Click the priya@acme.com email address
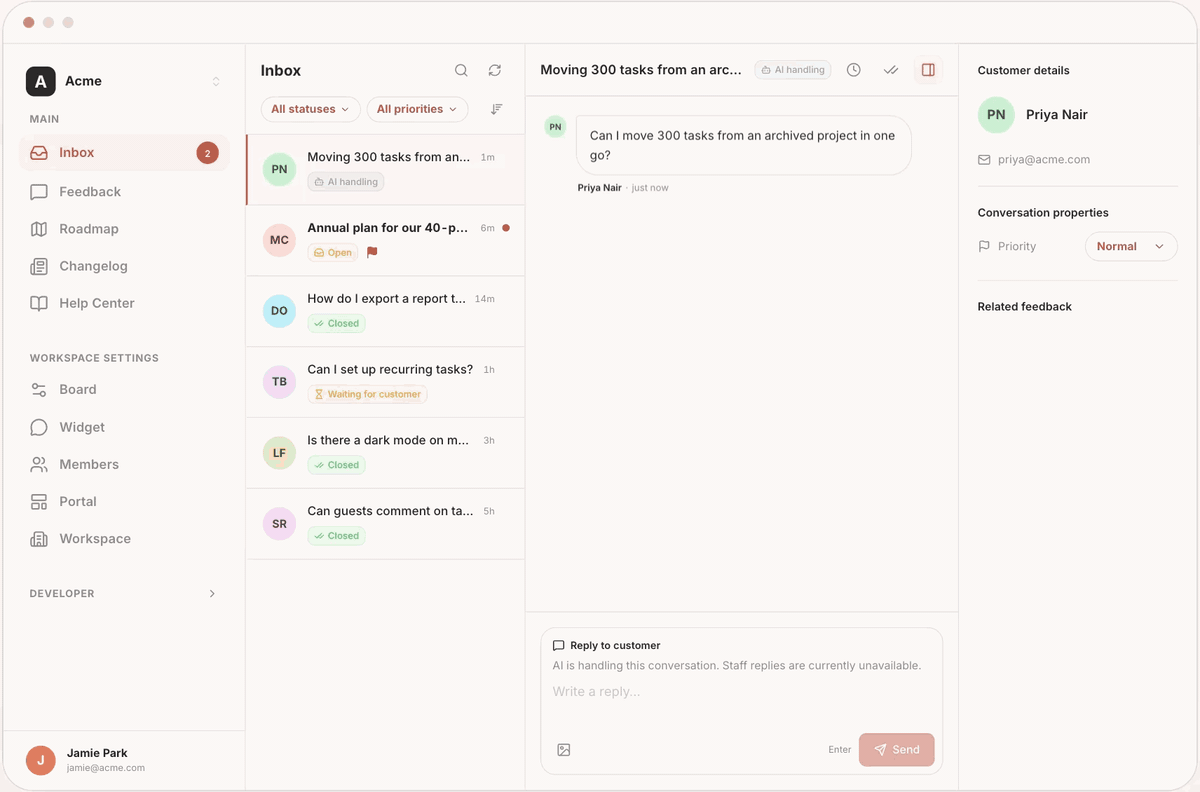The image size is (1200, 792). click(x=1044, y=159)
